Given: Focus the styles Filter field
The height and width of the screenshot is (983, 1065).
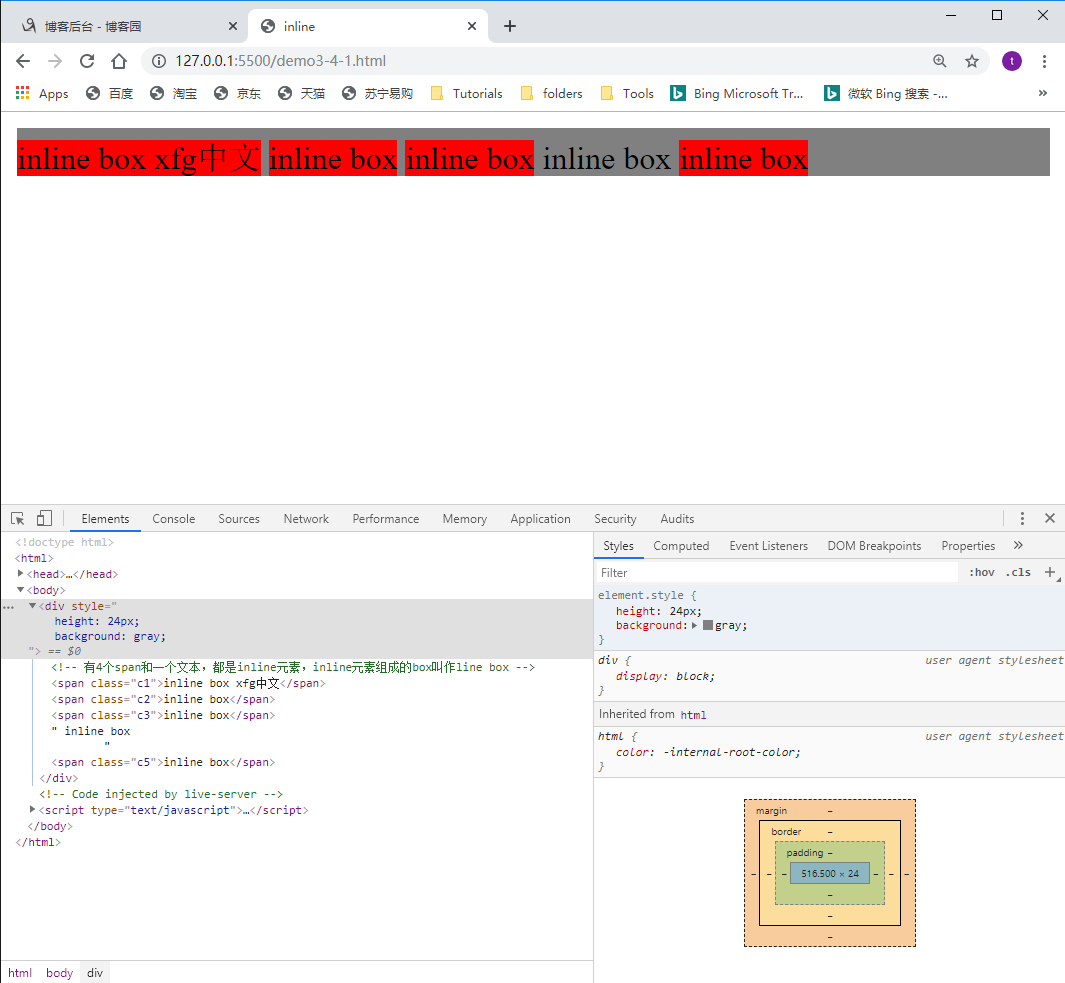Looking at the screenshot, I should coord(777,573).
